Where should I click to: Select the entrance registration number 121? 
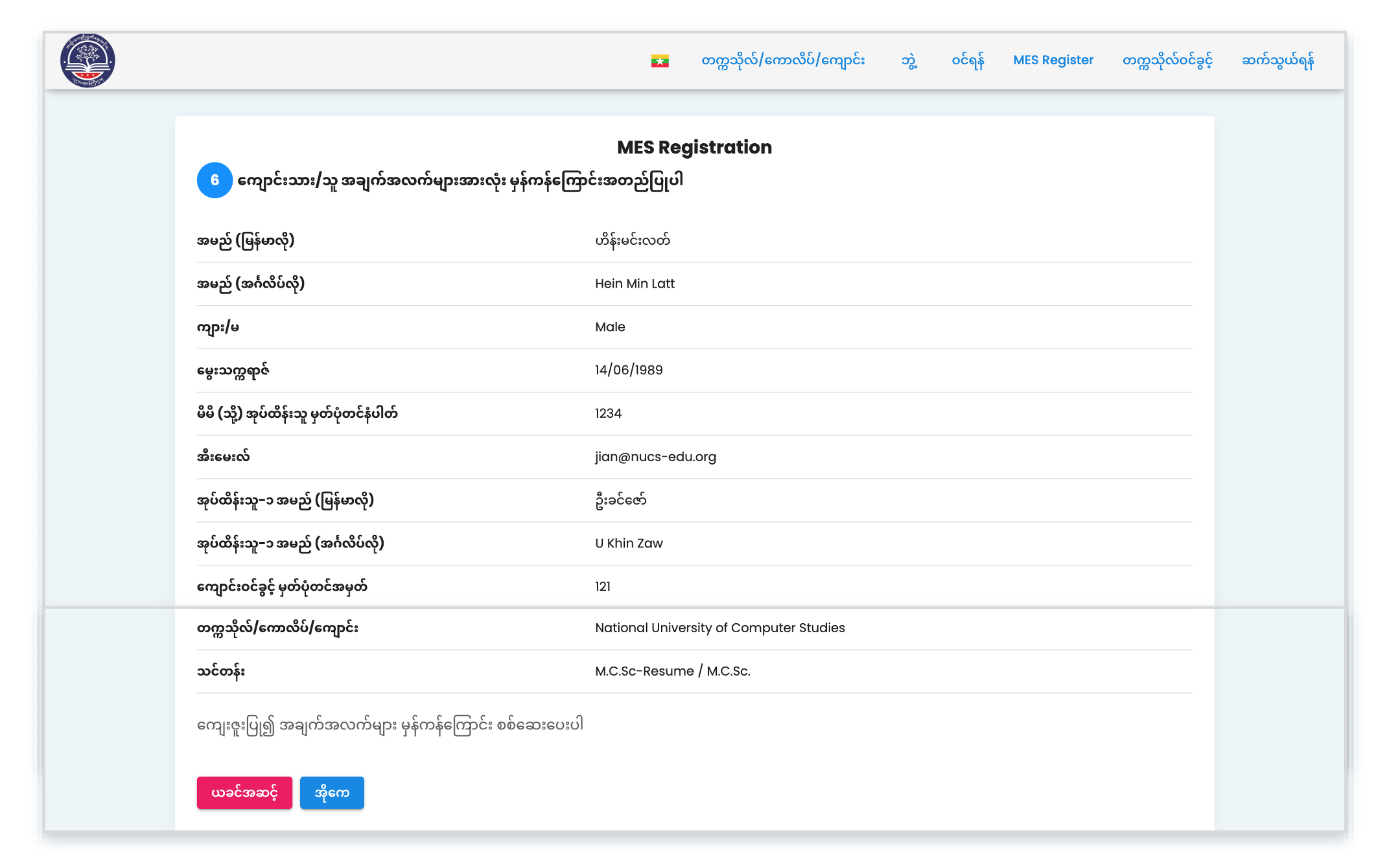[603, 586]
